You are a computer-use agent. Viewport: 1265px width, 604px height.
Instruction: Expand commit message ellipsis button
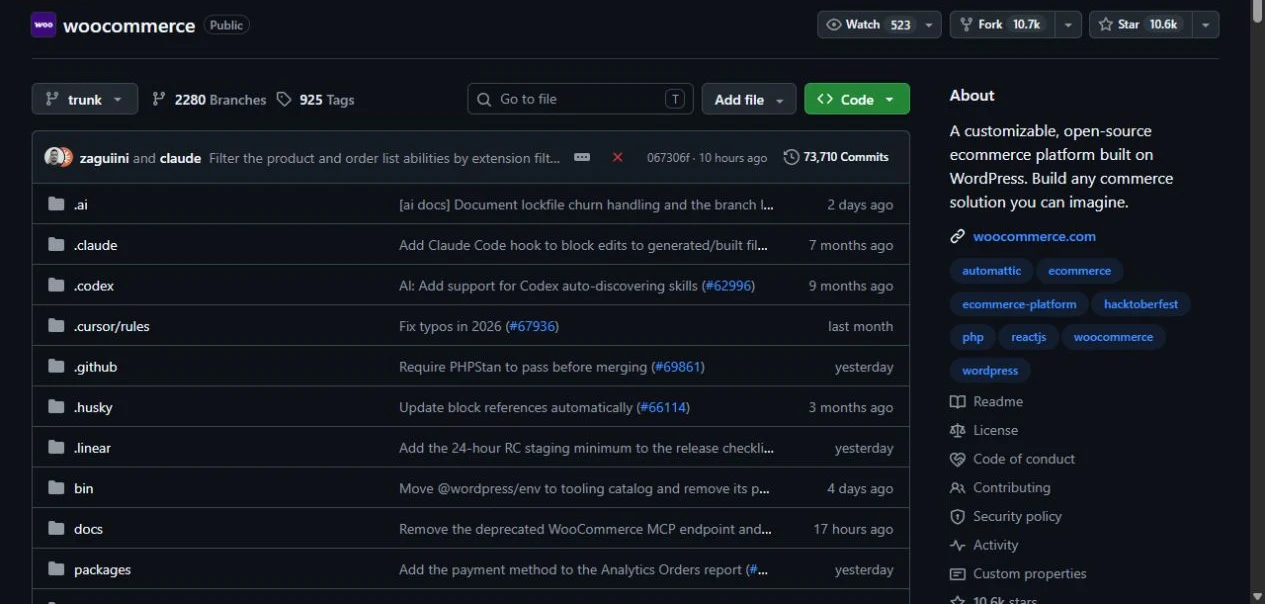click(582, 157)
